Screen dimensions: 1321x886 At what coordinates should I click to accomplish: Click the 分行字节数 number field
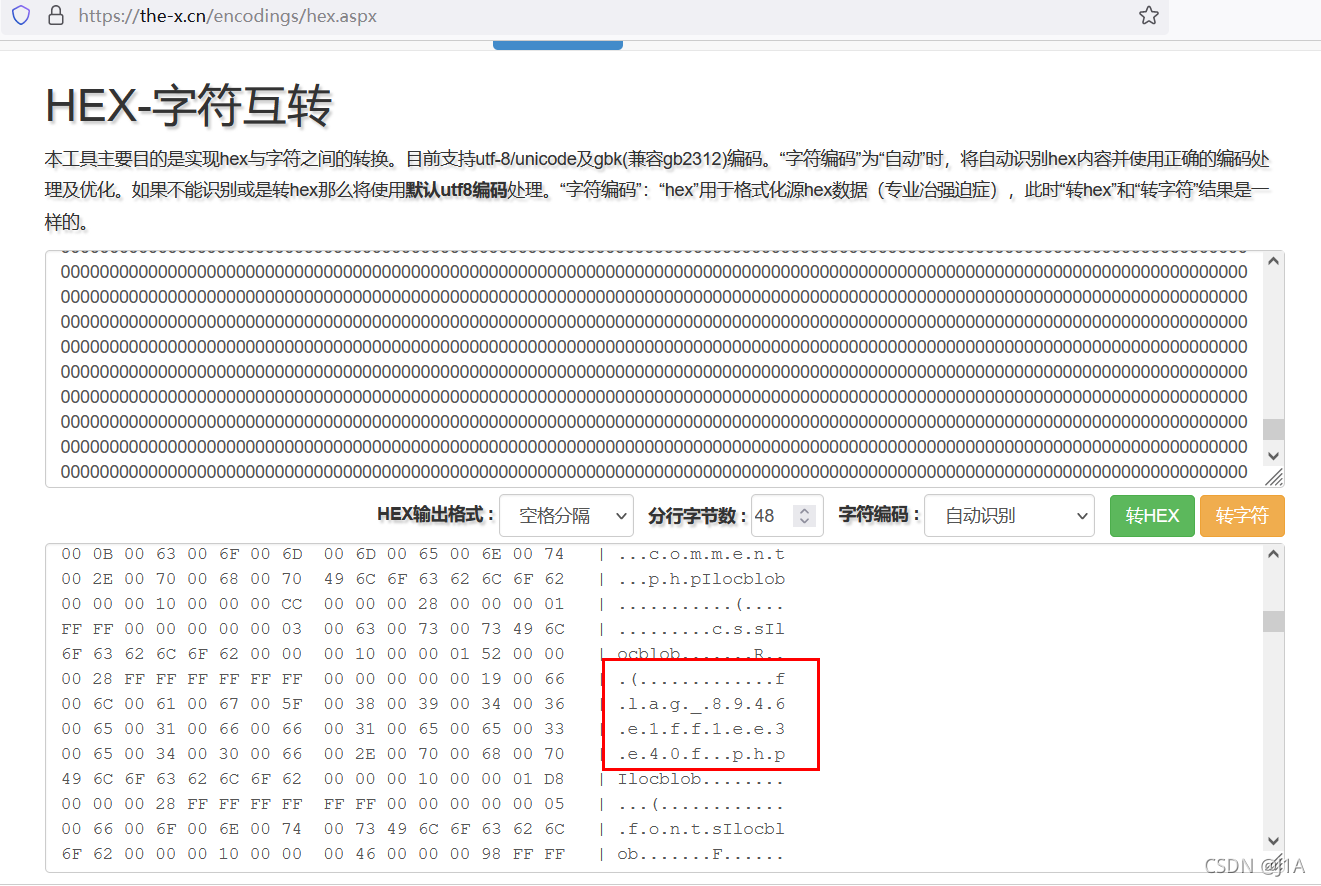tap(787, 515)
